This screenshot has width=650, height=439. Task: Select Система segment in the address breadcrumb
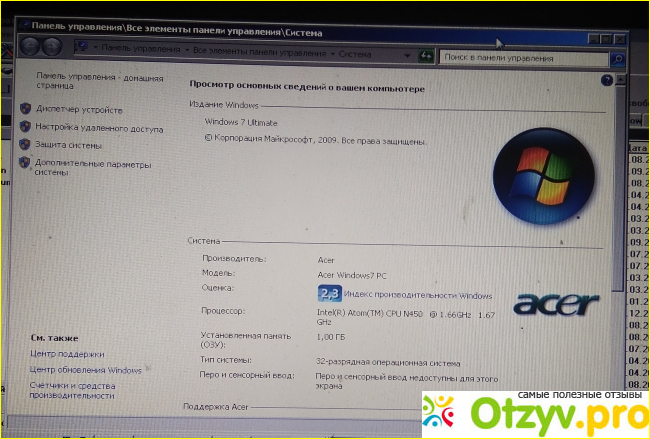[x=355, y=49]
